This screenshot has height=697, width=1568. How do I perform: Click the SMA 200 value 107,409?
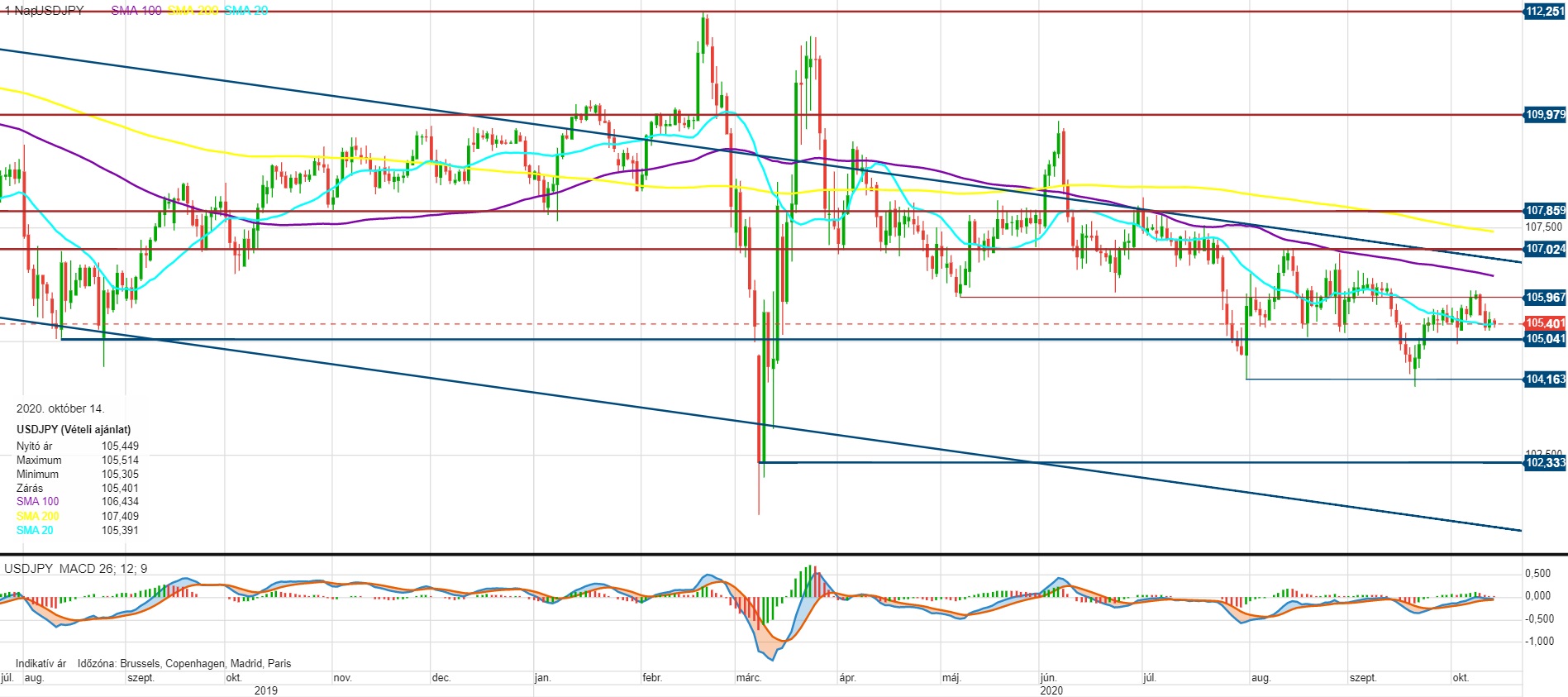(x=120, y=517)
